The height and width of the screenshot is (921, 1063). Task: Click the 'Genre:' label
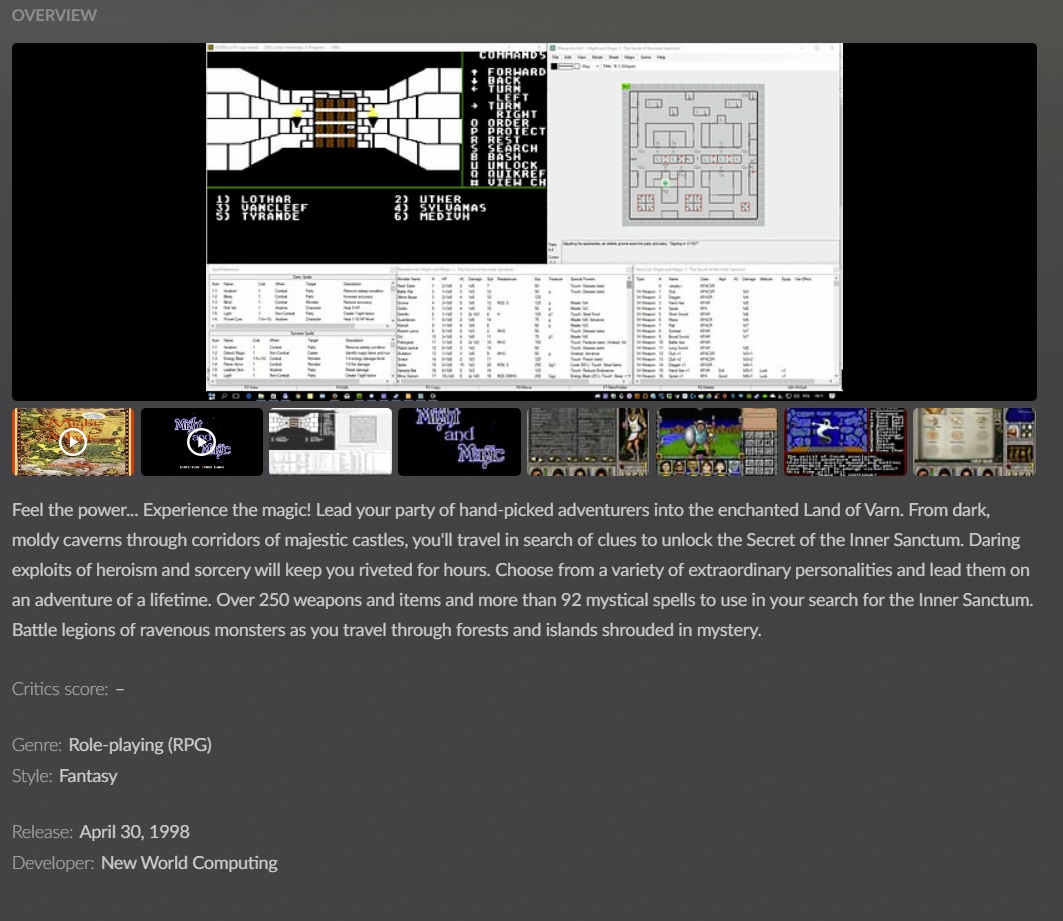pos(37,745)
